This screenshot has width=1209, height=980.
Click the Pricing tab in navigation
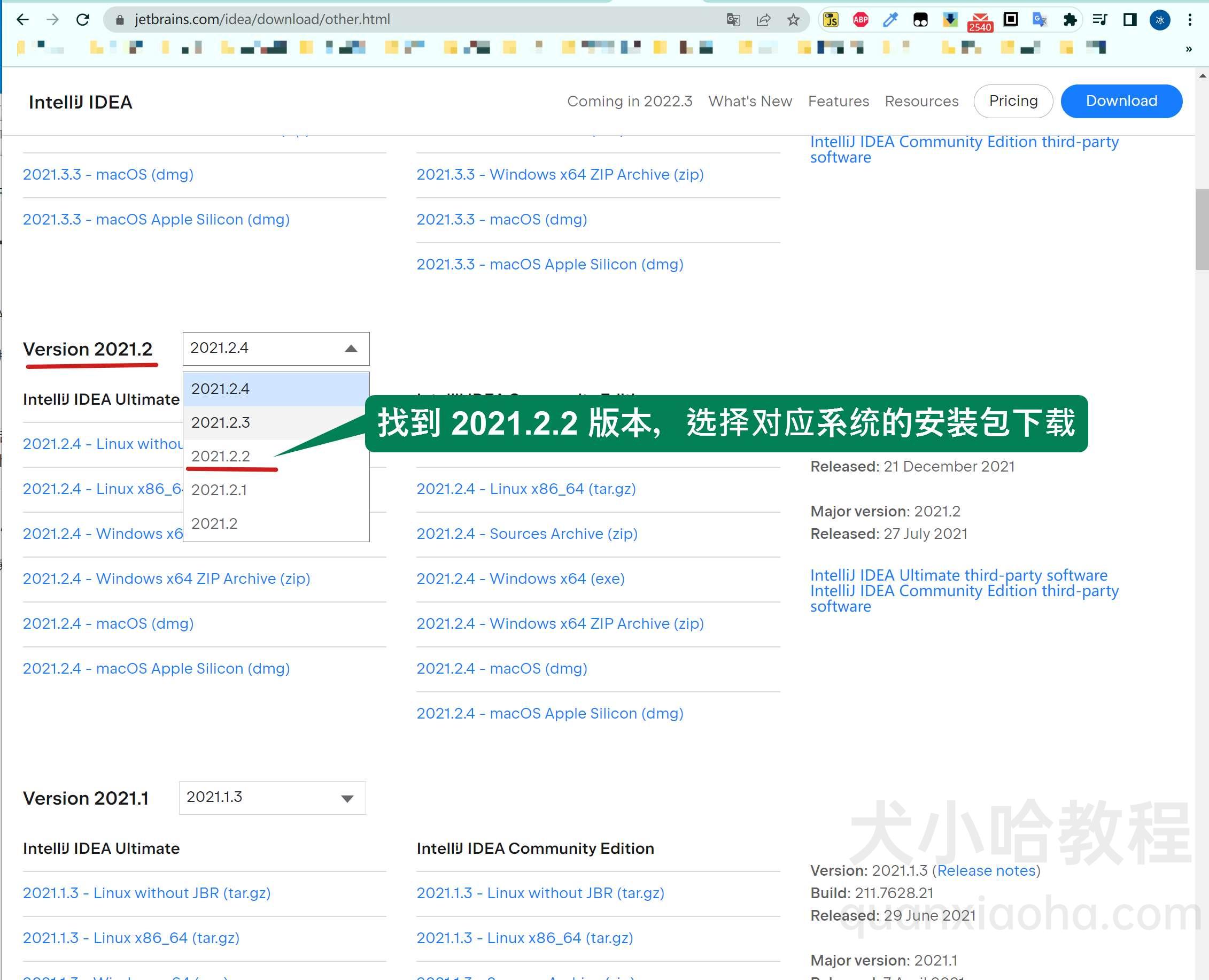coord(1013,101)
